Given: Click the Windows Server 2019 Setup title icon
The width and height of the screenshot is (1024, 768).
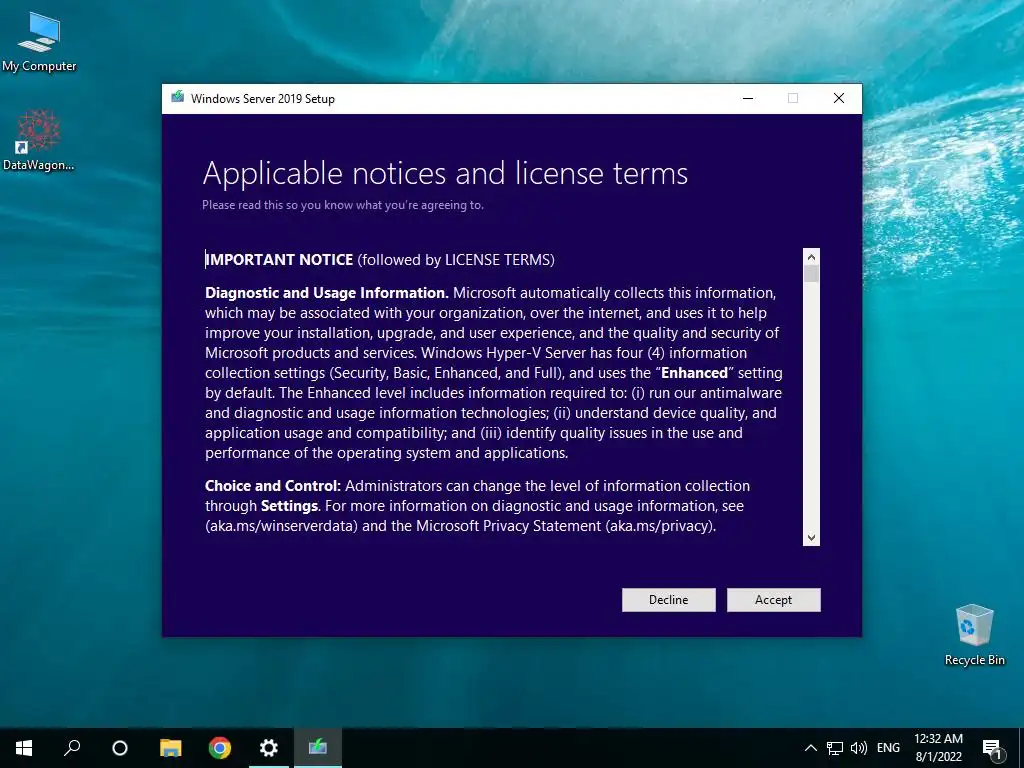Looking at the screenshot, I should point(178,98).
